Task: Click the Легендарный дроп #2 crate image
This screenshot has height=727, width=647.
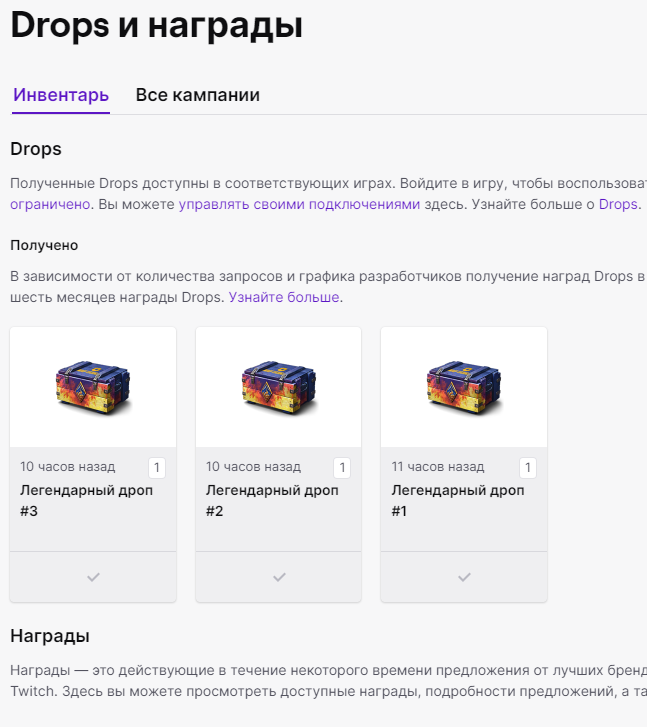Action: [x=279, y=385]
